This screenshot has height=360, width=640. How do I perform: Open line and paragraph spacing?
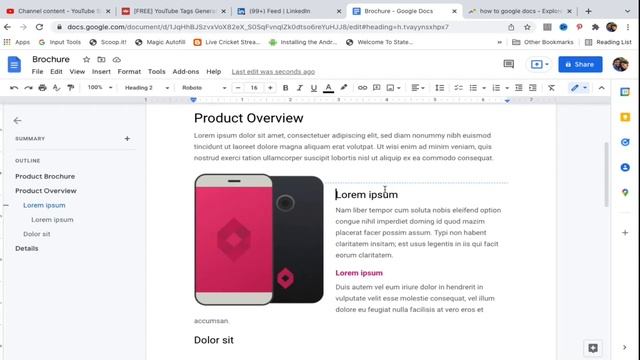[x=440, y=88]
